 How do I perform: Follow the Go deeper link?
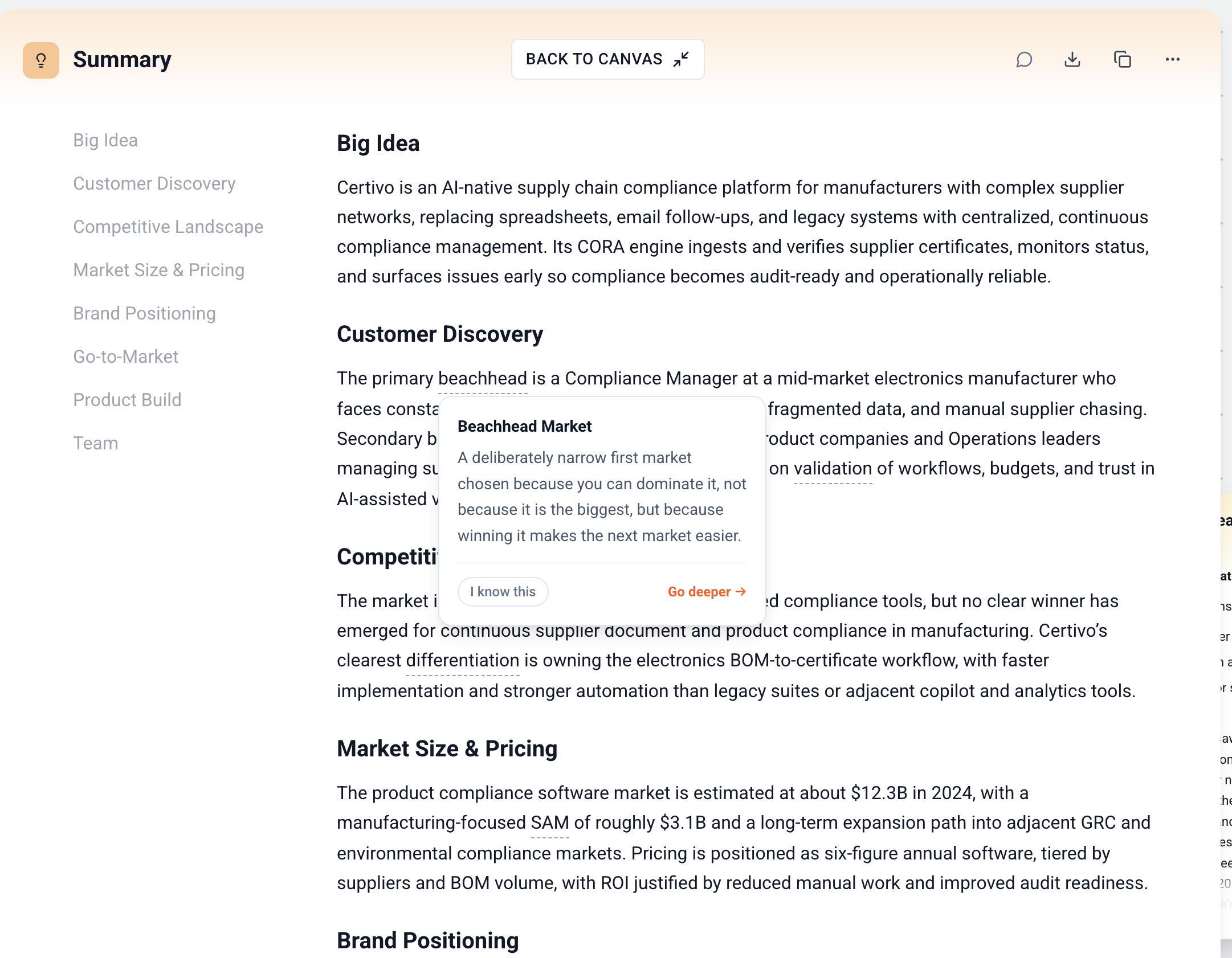[x=707, y=592]
